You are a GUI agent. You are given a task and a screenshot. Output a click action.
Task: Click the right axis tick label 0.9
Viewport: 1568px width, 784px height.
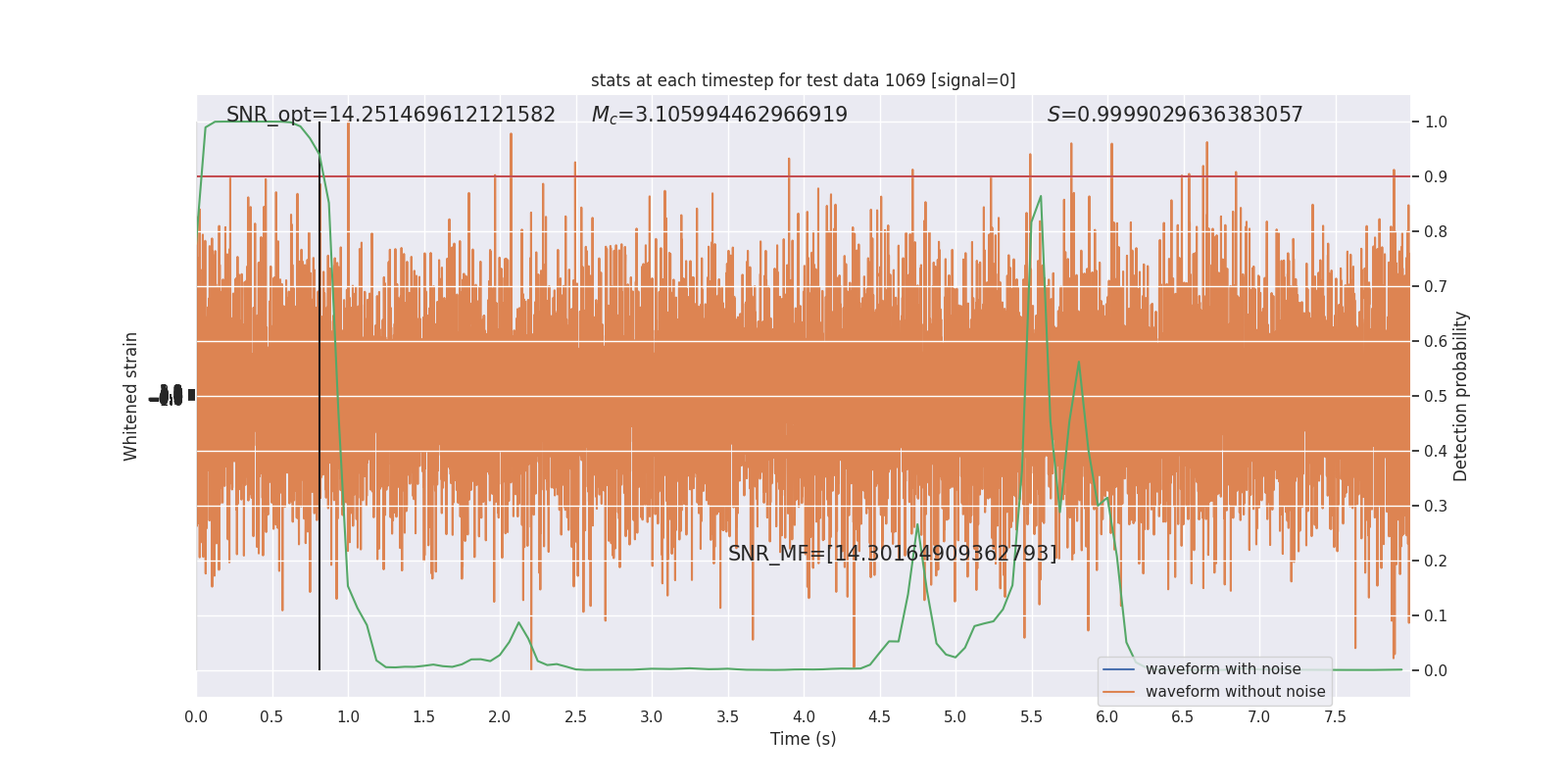[1436, 177]
